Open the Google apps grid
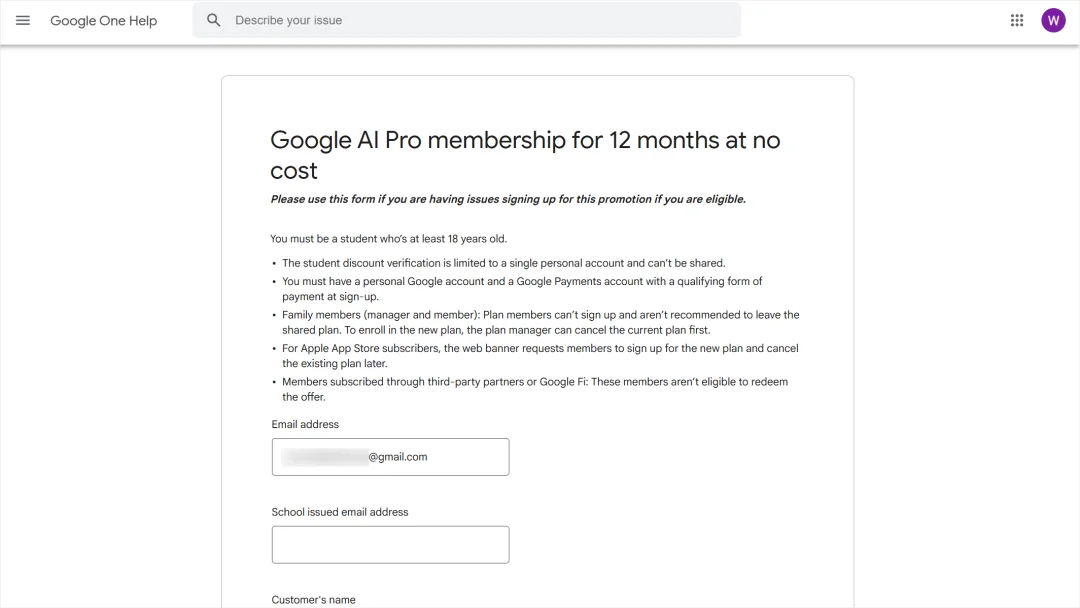1080x608 pixels. (1017, 20)
